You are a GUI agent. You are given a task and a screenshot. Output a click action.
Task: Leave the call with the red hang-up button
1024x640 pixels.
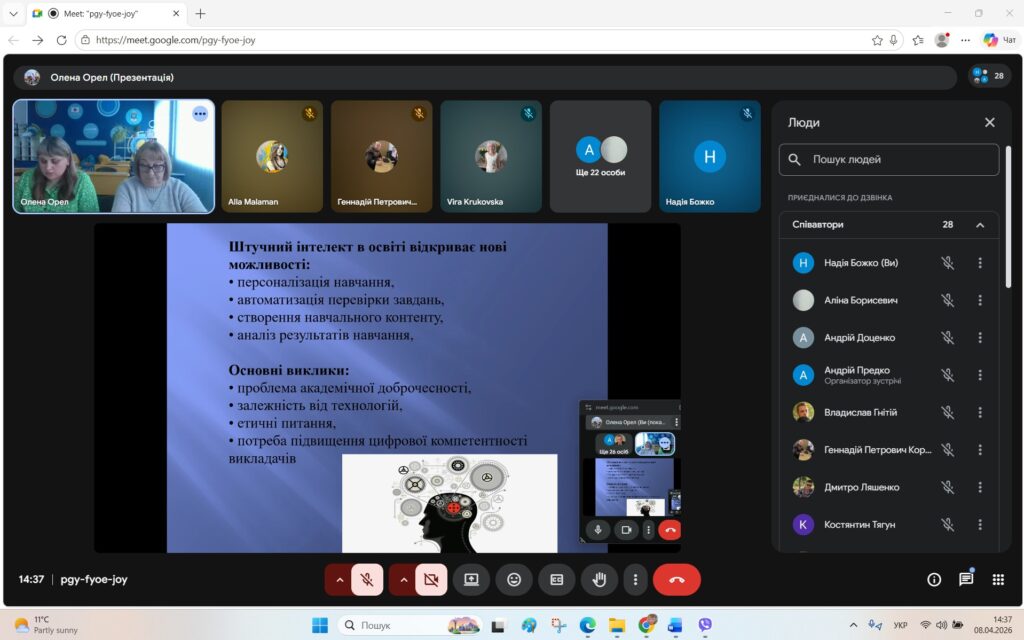(677, 579)
